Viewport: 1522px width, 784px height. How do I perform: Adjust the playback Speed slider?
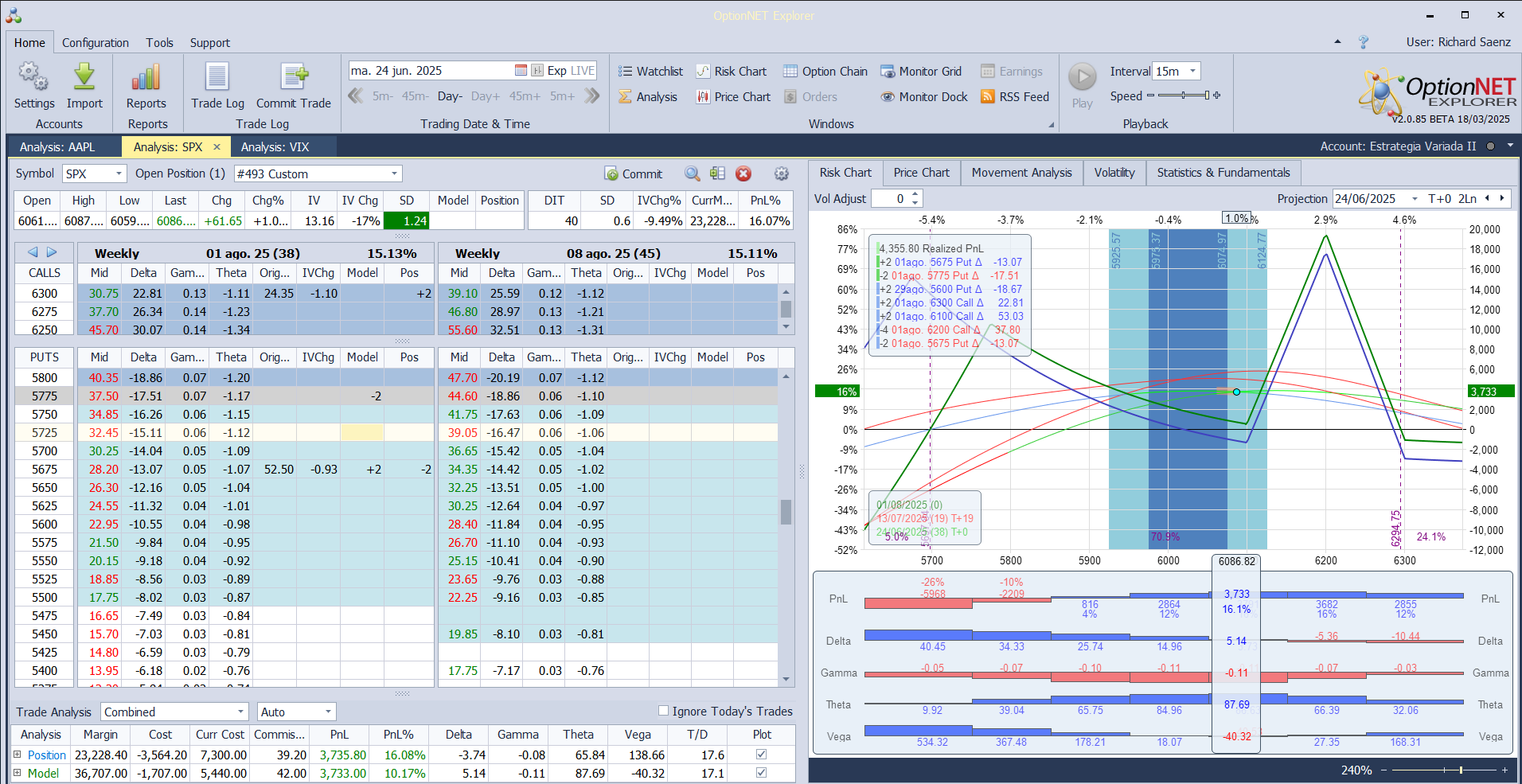[1183, 96]
